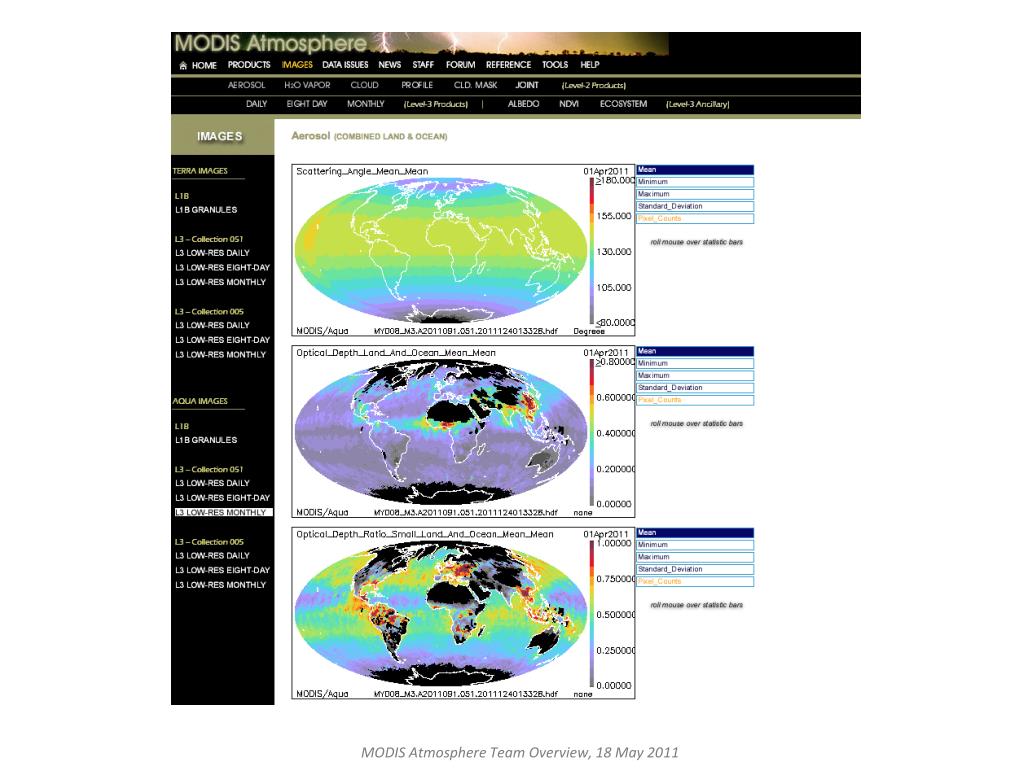Viewport: 1024px width, 768px height.
Task: Select Pixel_Counts for Optical_Depth_Ratio_Small map
Action: tap(695, 582)
